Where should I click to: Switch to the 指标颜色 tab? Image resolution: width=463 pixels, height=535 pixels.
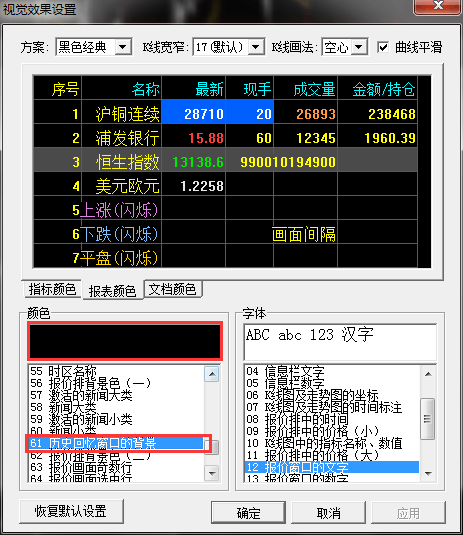click(x=52, y=289)
